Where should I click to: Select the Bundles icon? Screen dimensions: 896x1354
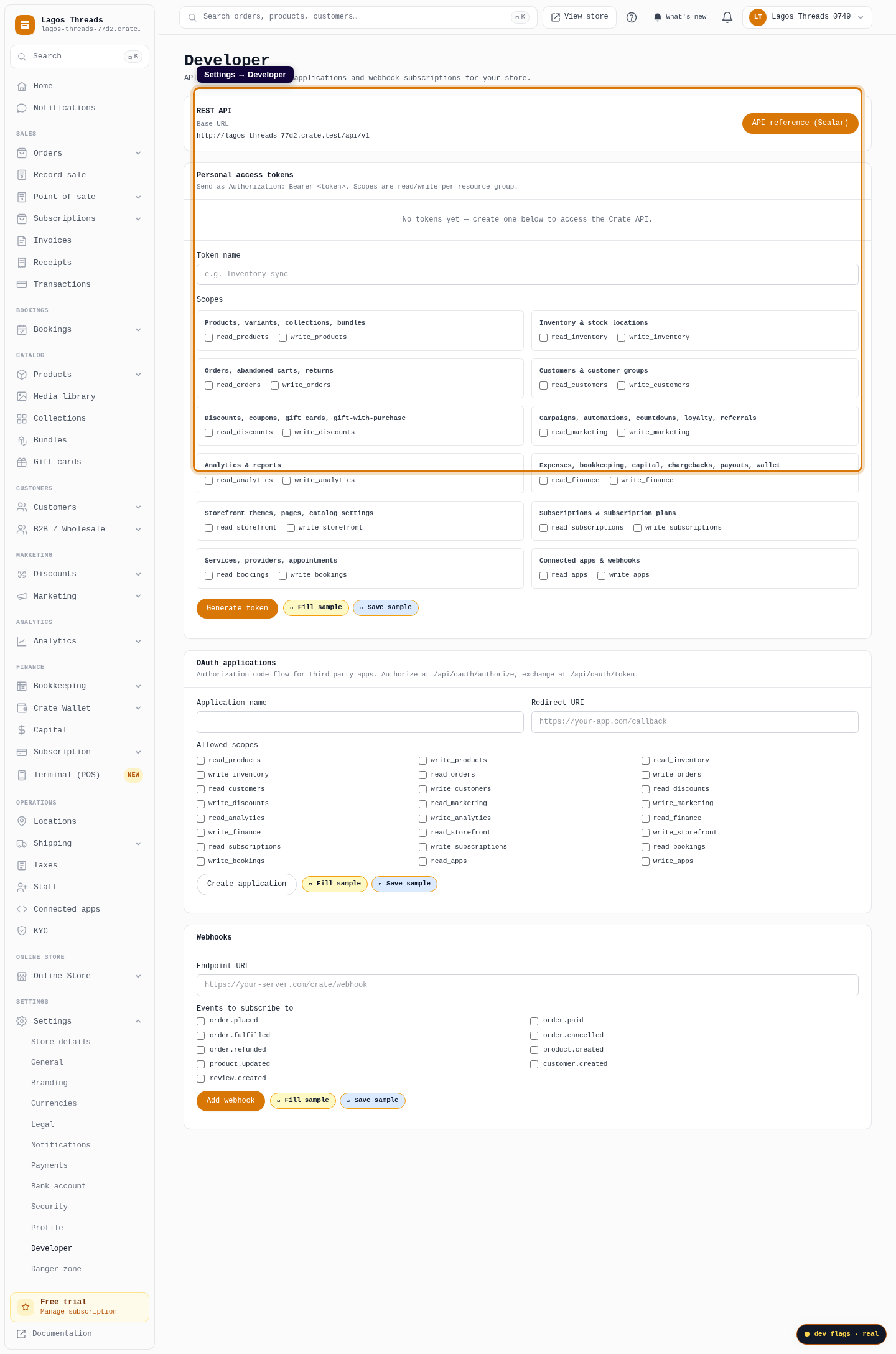tap(22, 441)
